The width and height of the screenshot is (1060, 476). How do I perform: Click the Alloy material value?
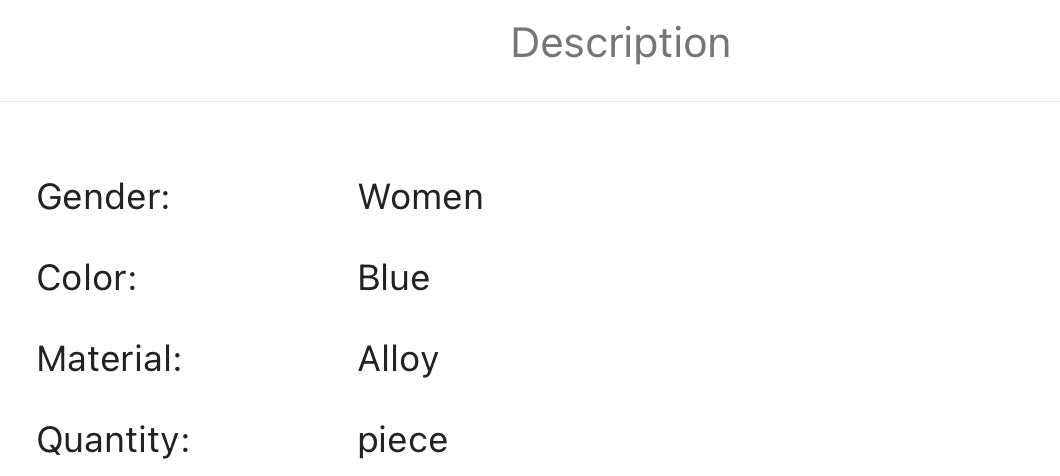tap(398, 359)
